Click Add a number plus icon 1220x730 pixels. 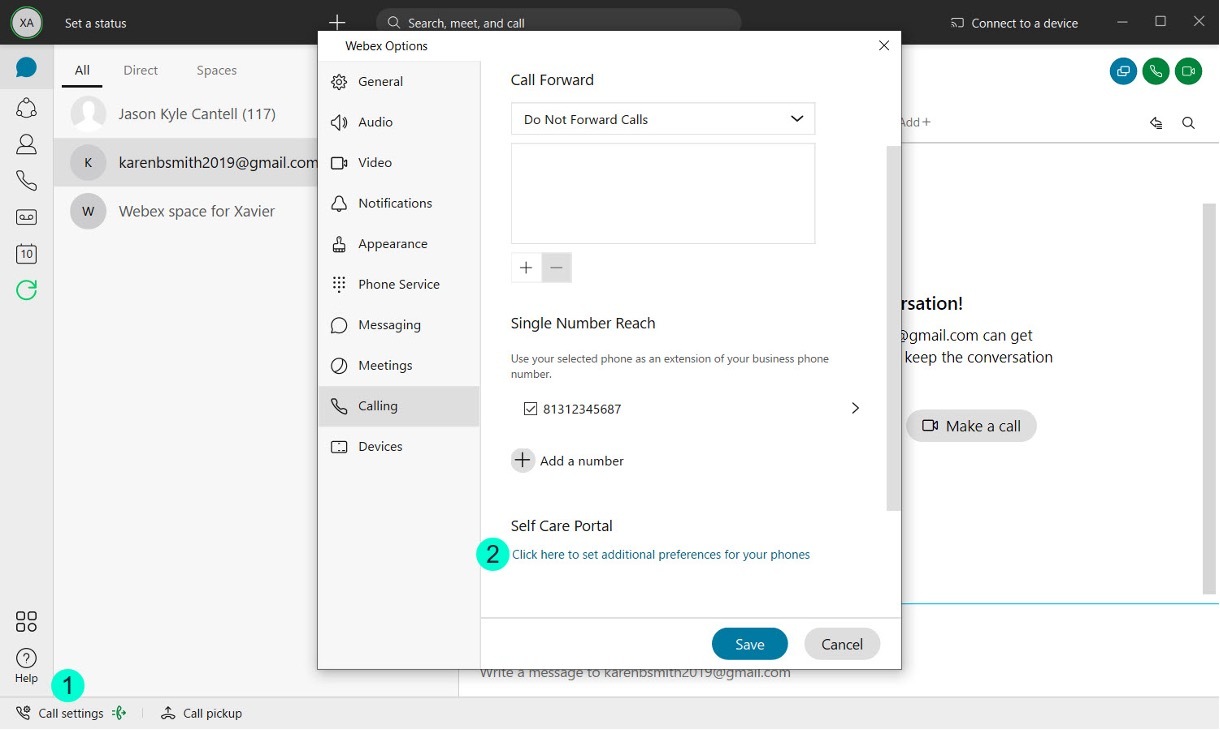tap(522, 460)
